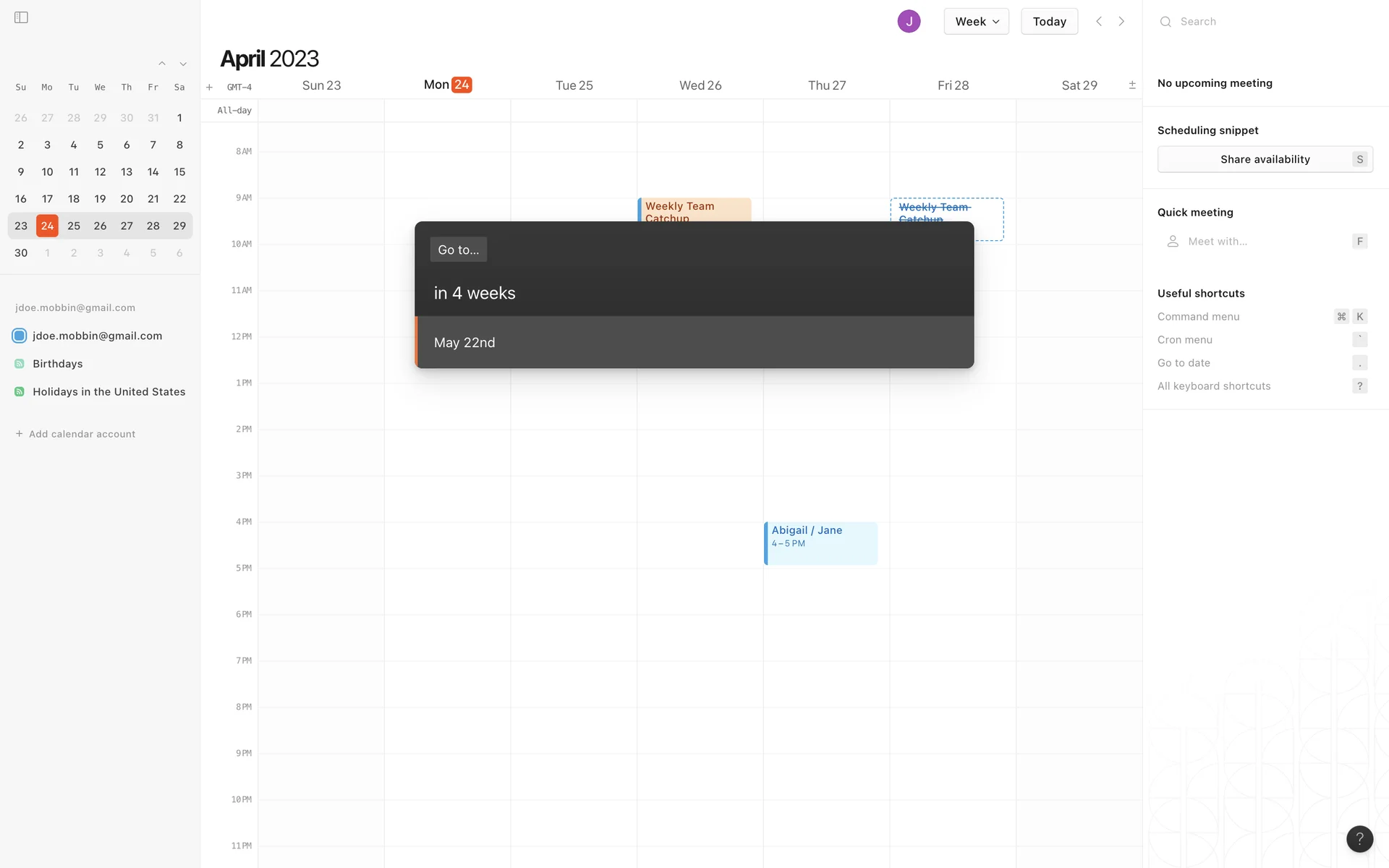Click the Share availability button
The image size is (1389, 868).
coord(1265,159)
